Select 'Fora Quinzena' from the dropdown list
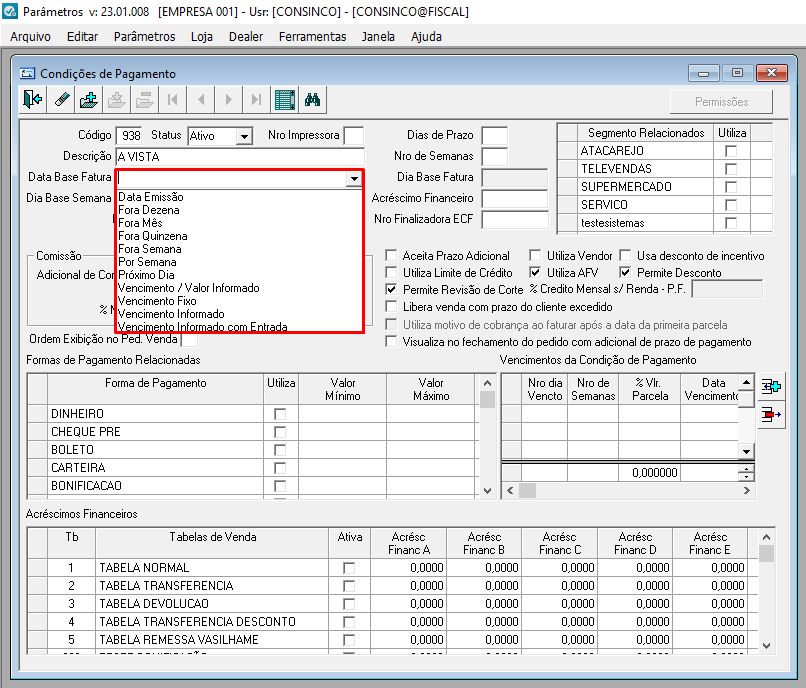806x688 pixels. 153,236
